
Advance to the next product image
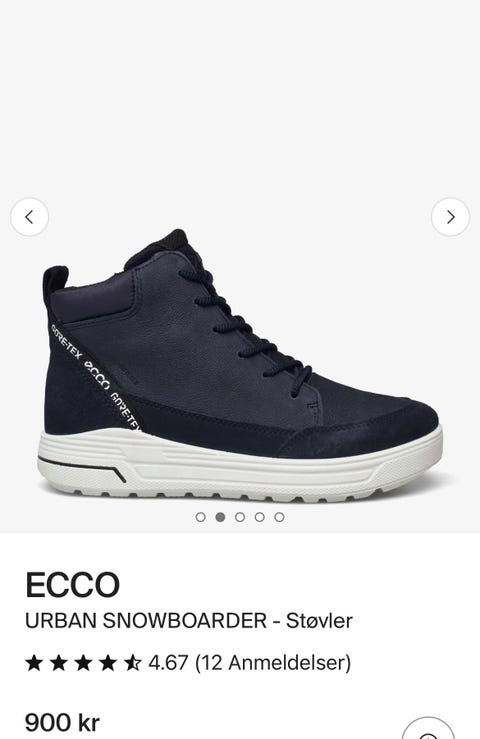[450, 217]
